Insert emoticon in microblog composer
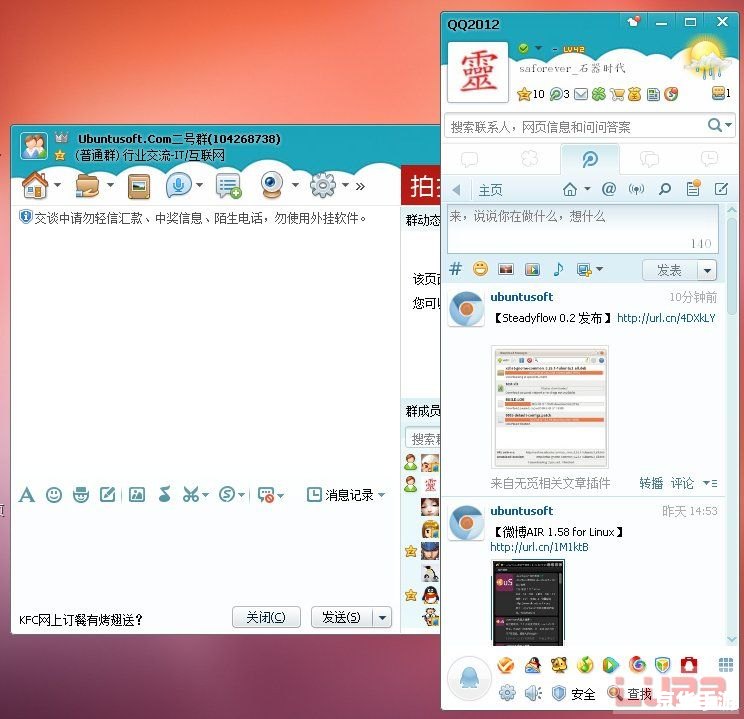The image size is (744, 719). pos(480,269)
